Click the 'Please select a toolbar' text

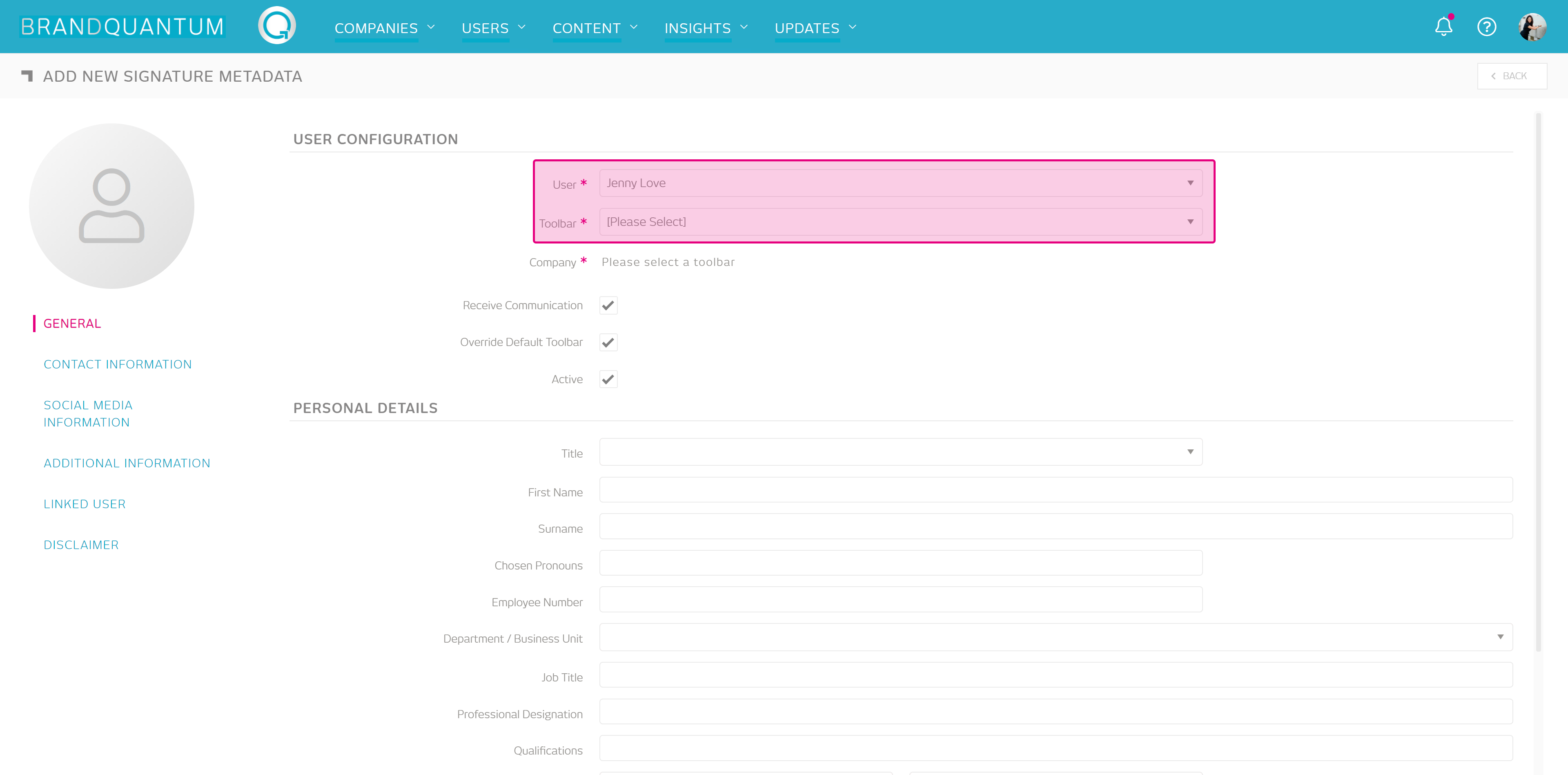click(668, 262)
